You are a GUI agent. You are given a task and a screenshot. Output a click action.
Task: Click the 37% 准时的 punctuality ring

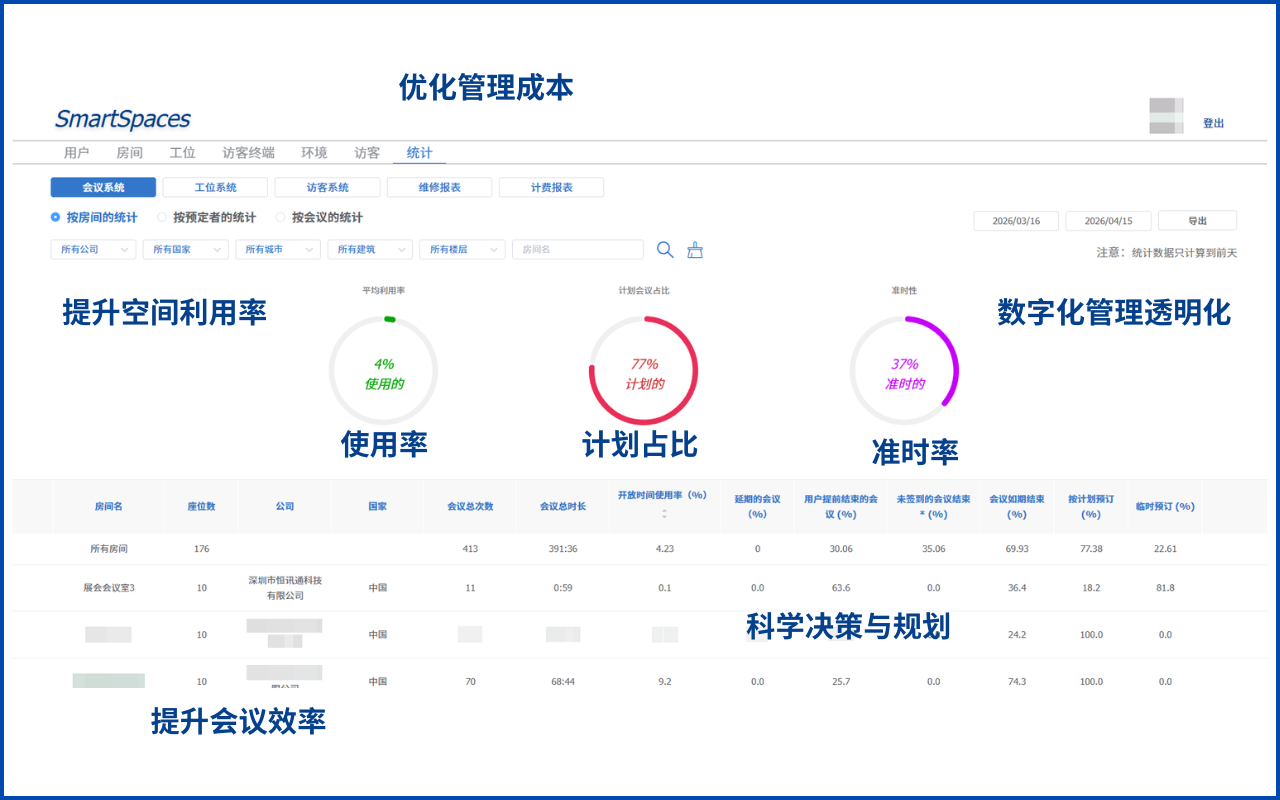(904, 370)
